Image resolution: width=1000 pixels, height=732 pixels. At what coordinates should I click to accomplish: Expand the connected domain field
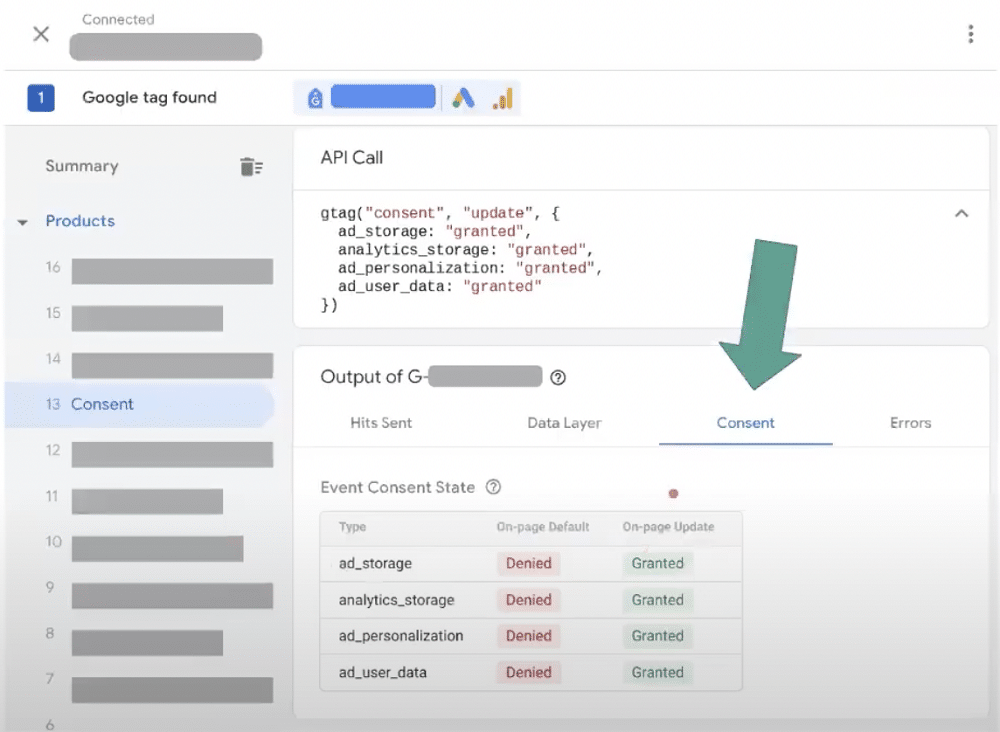click(x=165, y=47)
